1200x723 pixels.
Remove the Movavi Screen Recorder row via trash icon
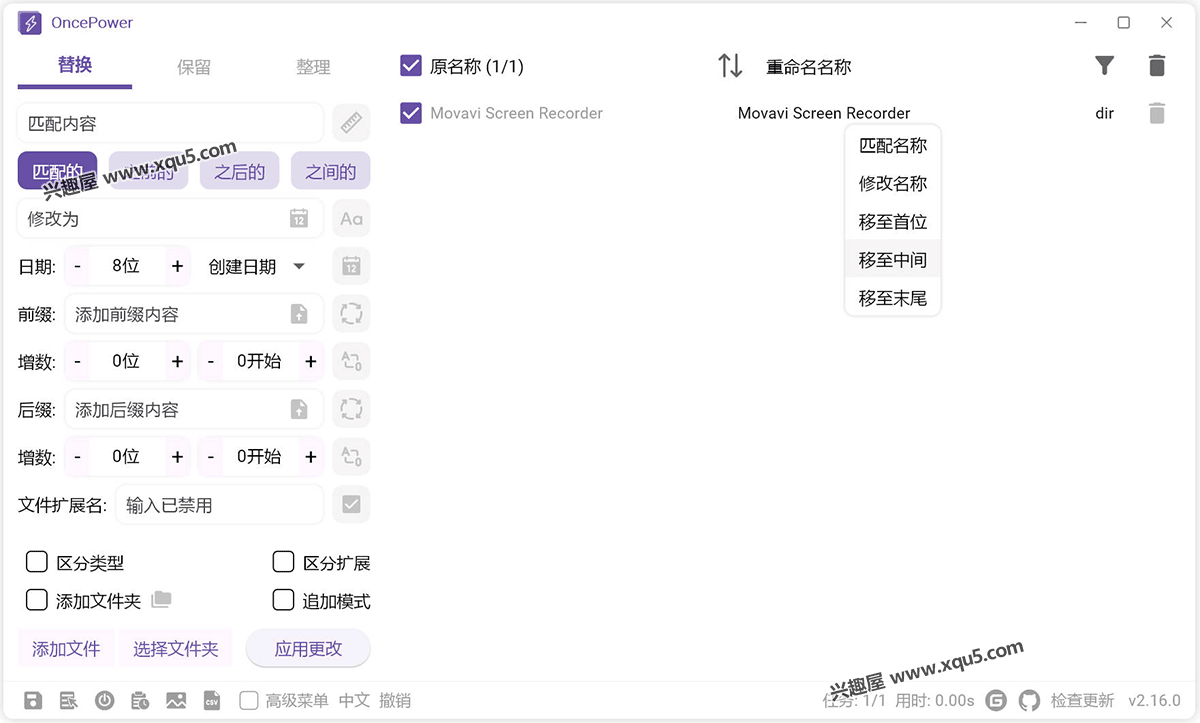click(1157, 113)
